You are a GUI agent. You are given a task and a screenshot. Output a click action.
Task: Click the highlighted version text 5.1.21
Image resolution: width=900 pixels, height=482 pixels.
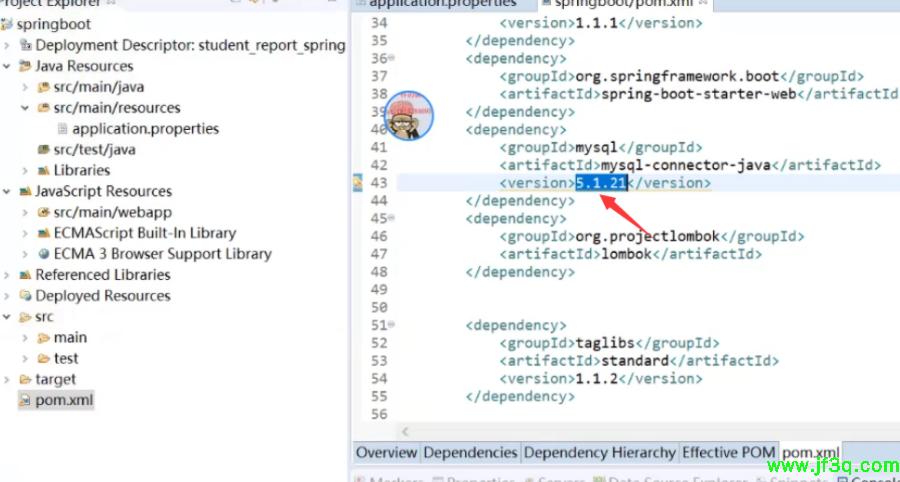600,183
